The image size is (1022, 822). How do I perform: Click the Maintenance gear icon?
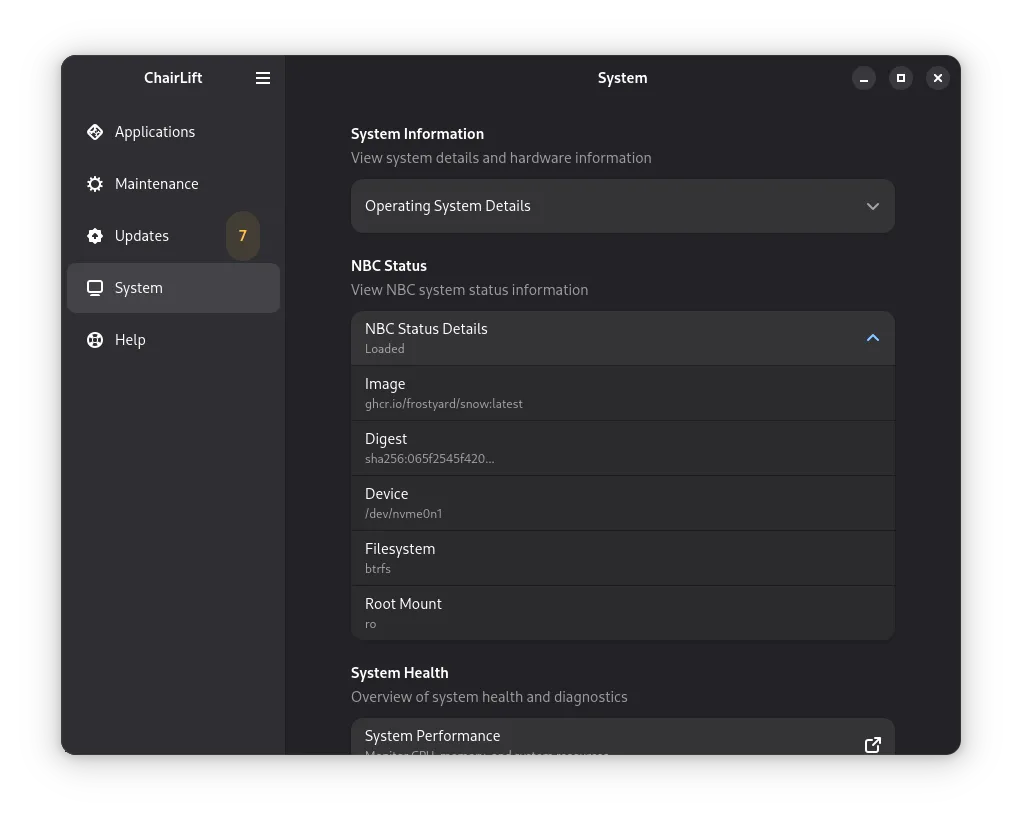(x=95, y=184)
